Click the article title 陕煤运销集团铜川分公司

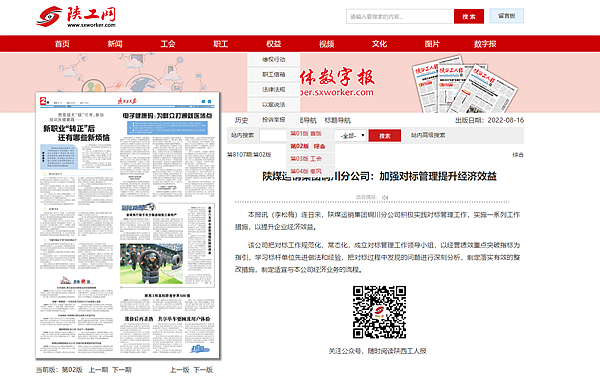[x=379, y=176]
